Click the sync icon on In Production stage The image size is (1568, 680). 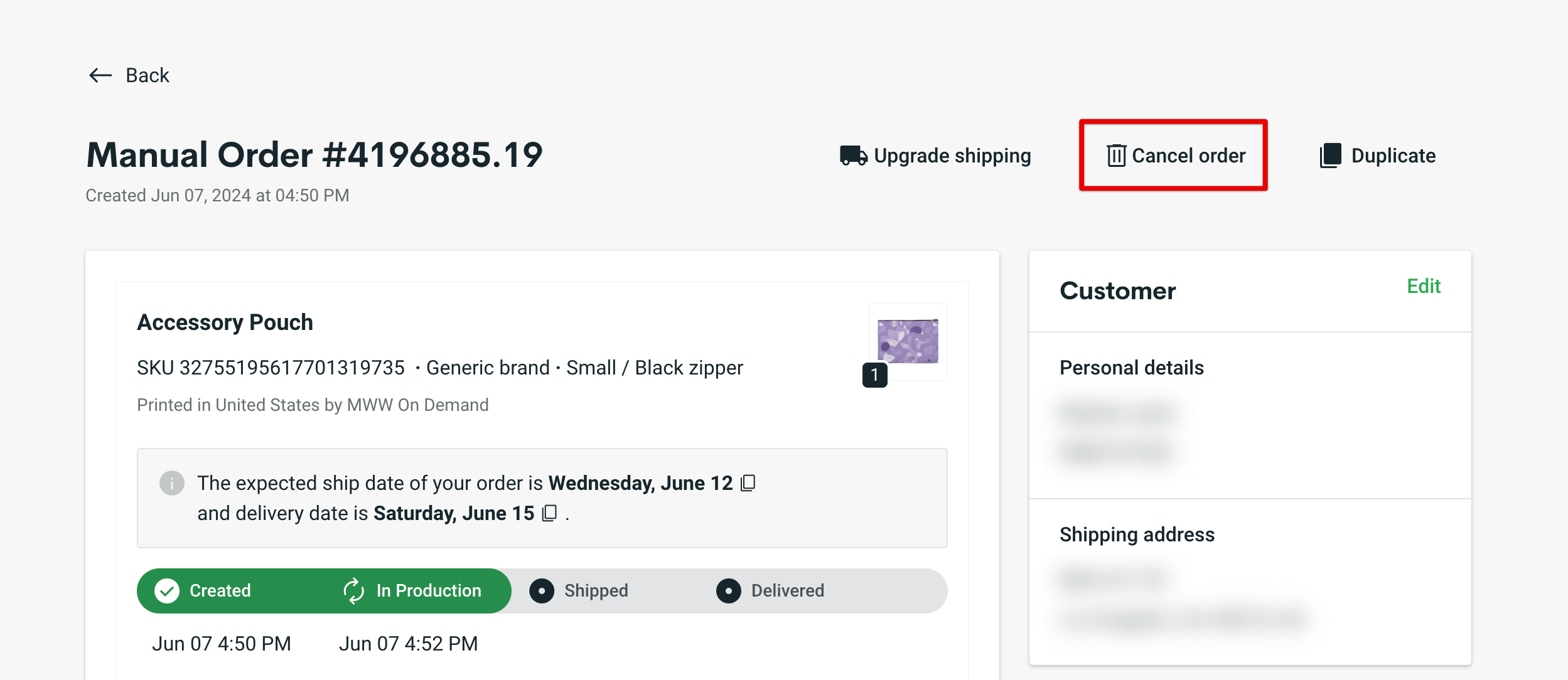click(353, 590)
